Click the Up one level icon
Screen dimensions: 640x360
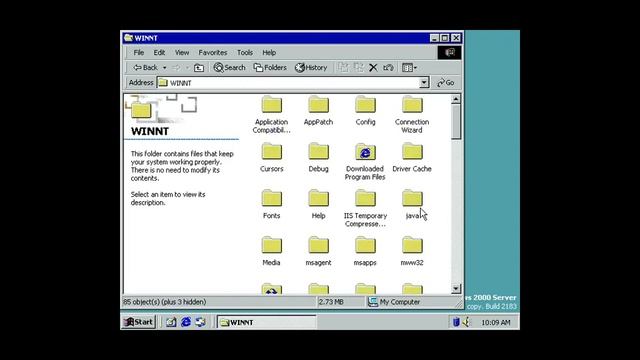click(199, 68)
